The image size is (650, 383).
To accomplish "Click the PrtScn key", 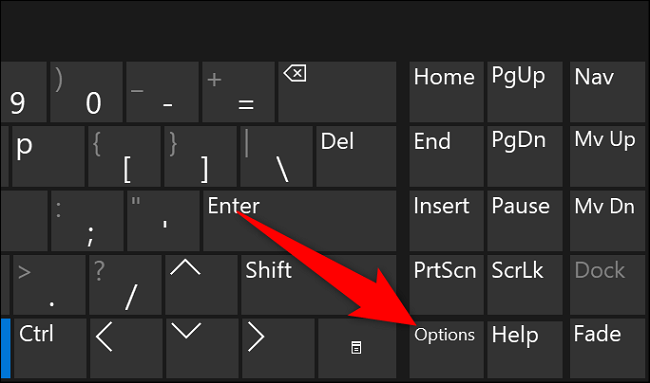I will click(446, 285).
